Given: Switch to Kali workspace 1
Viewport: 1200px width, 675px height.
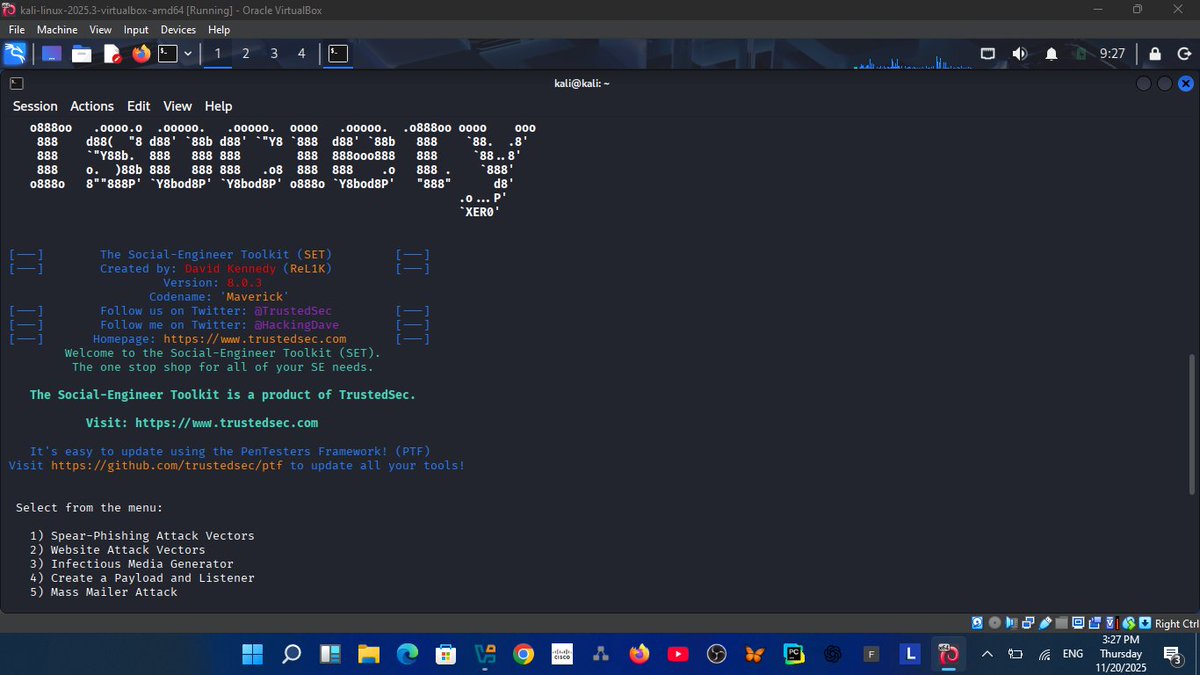Looking at the screenshot, I should pyautogui.click(x=218, y=54).
